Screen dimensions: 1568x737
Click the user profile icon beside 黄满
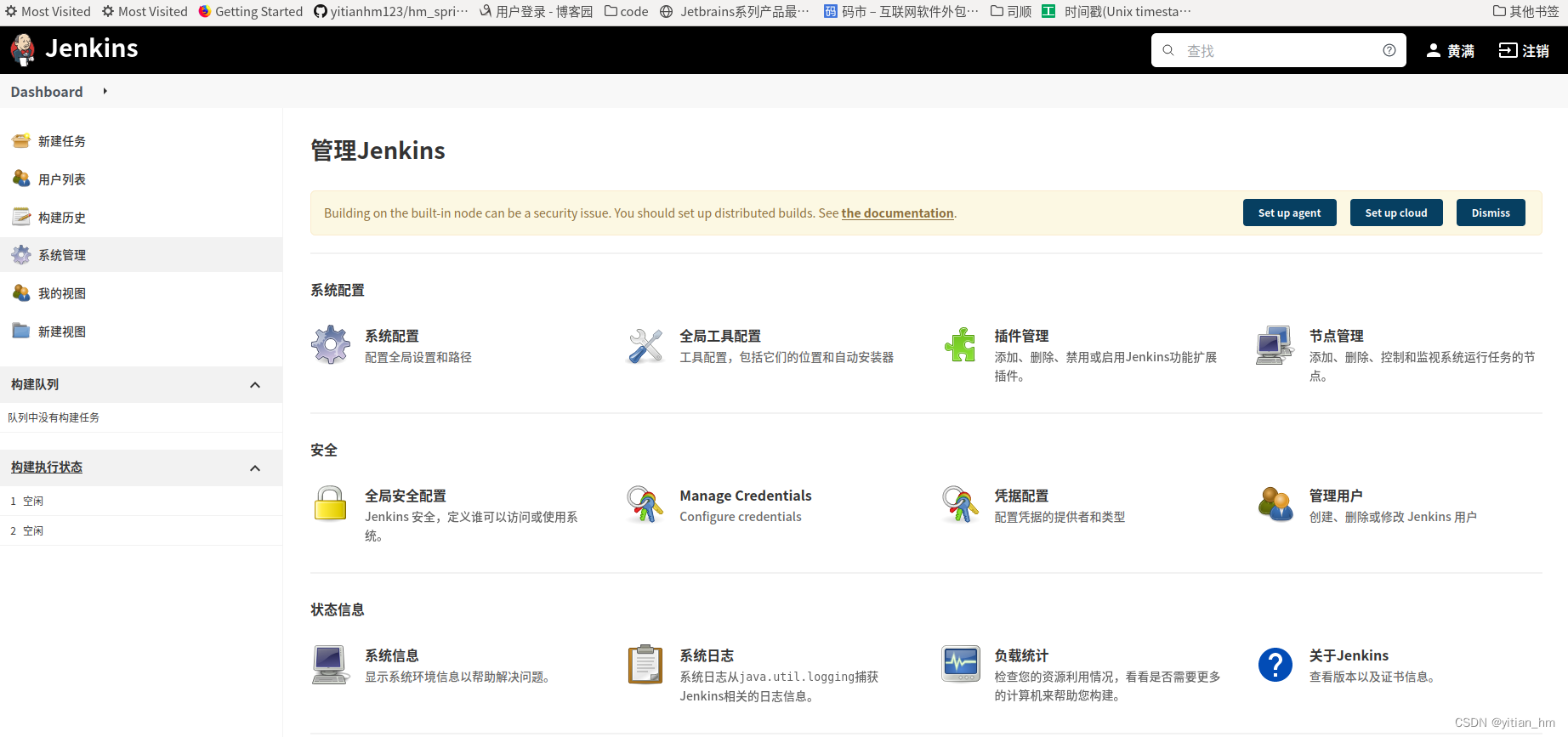click(x=1434, y=50)
